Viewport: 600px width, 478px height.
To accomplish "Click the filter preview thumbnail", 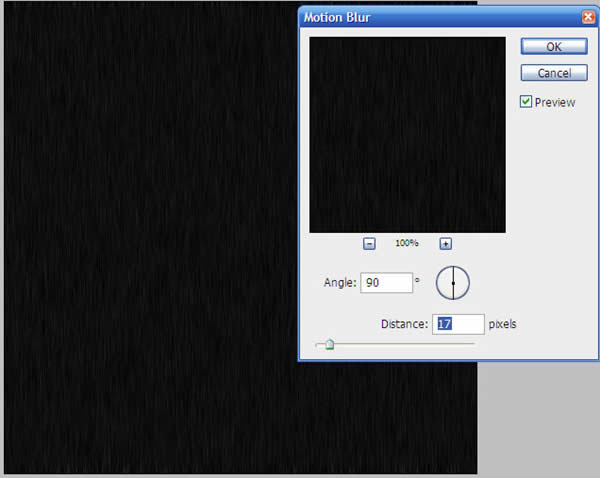I will click(x=408, y=135).
